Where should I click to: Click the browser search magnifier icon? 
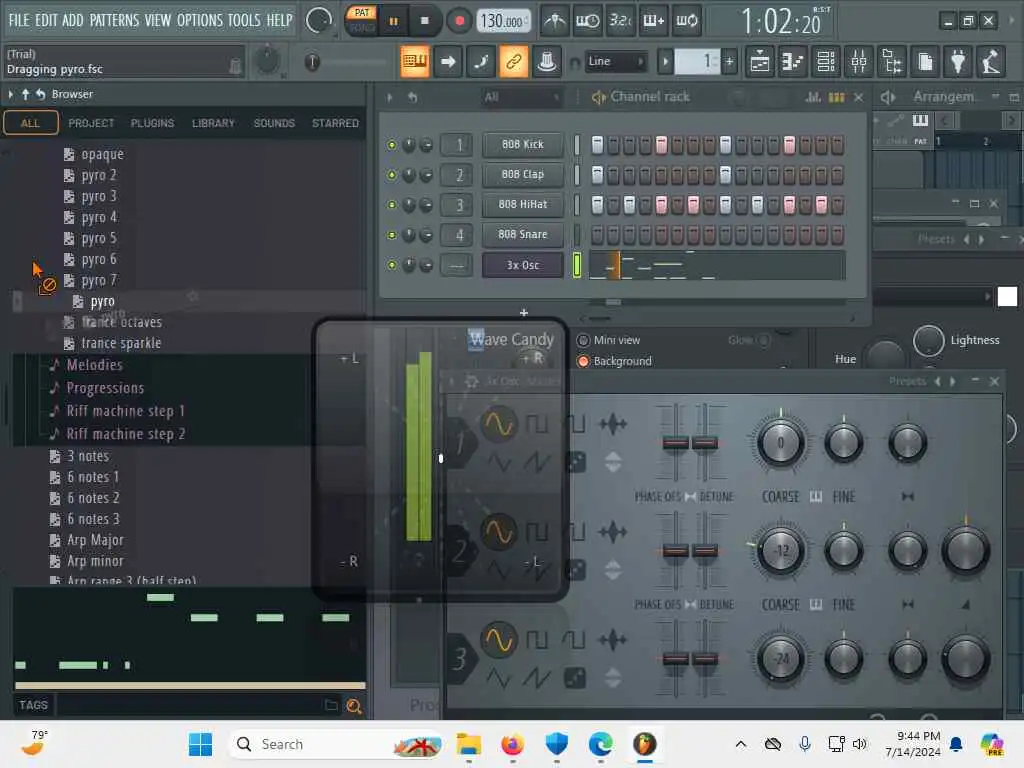pos(354,706)
